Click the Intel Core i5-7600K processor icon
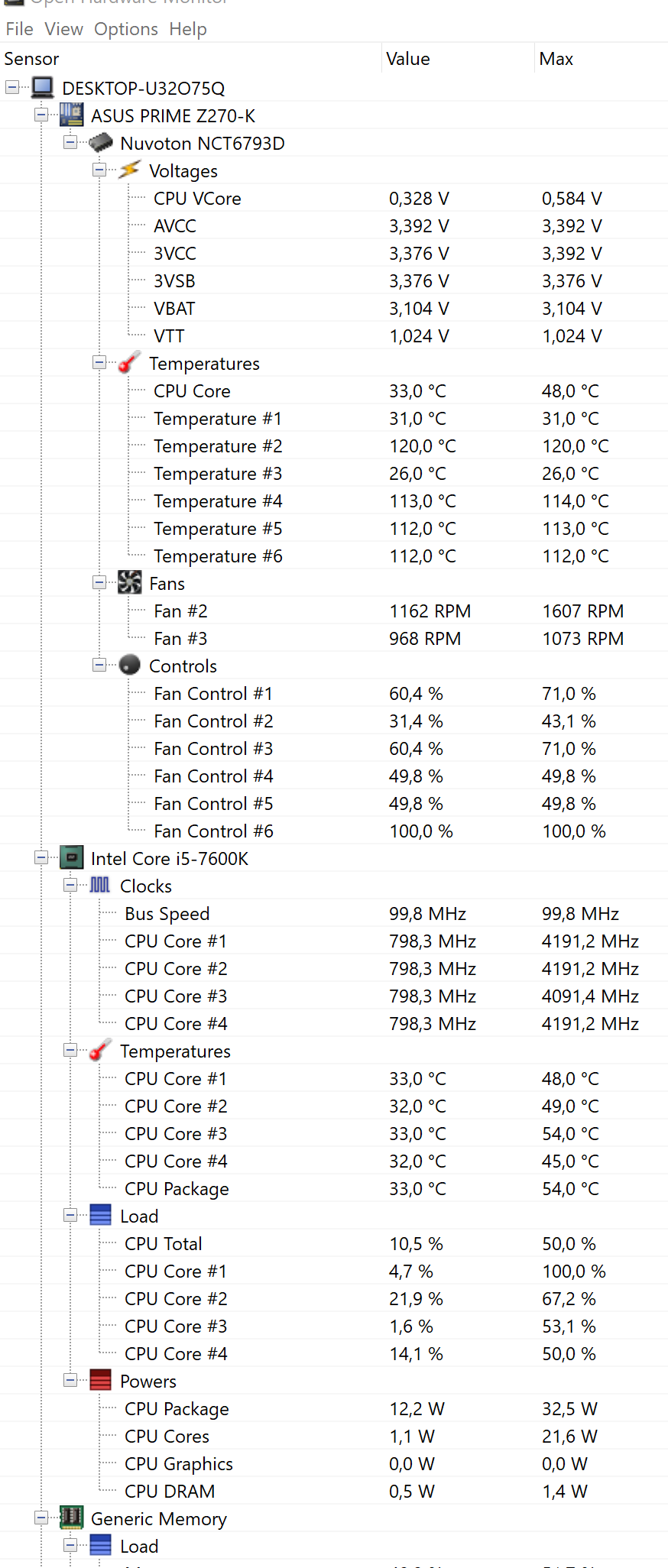This screenshot has width=668, height=1568. [x=72, y=857]
